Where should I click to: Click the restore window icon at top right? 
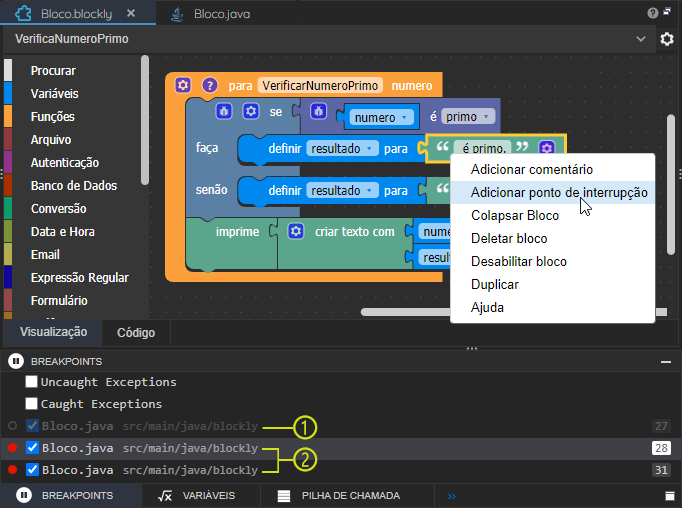point(667,12)
